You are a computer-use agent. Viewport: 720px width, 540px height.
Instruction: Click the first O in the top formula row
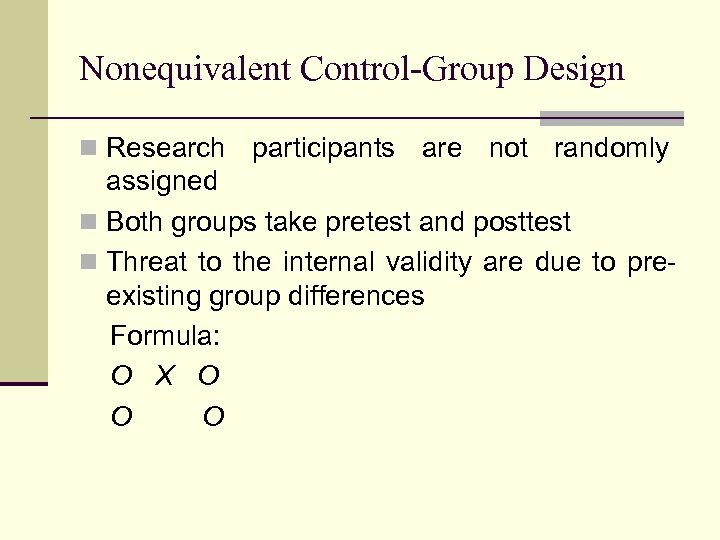tap(122, 376)
